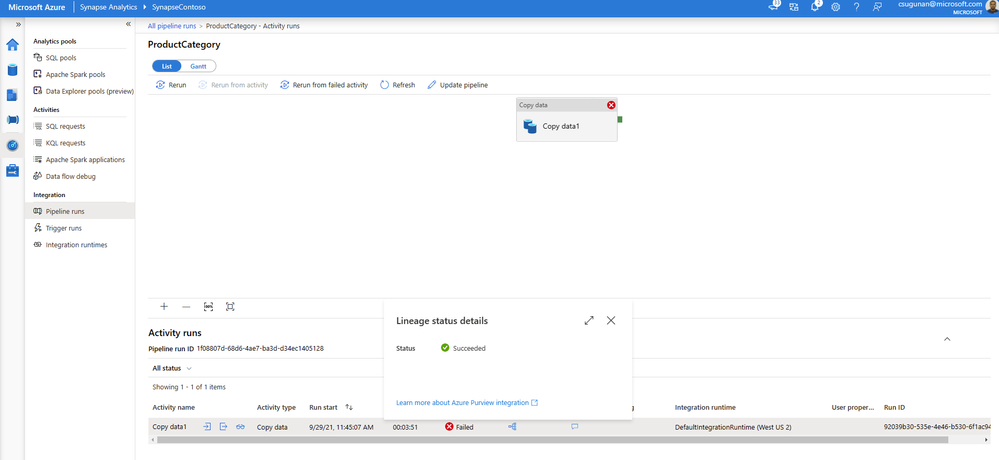Image resolution: width=999 pixels, height=460 pixels.
Task: Close the Lineage status details popup
Action: coord(611,320)
